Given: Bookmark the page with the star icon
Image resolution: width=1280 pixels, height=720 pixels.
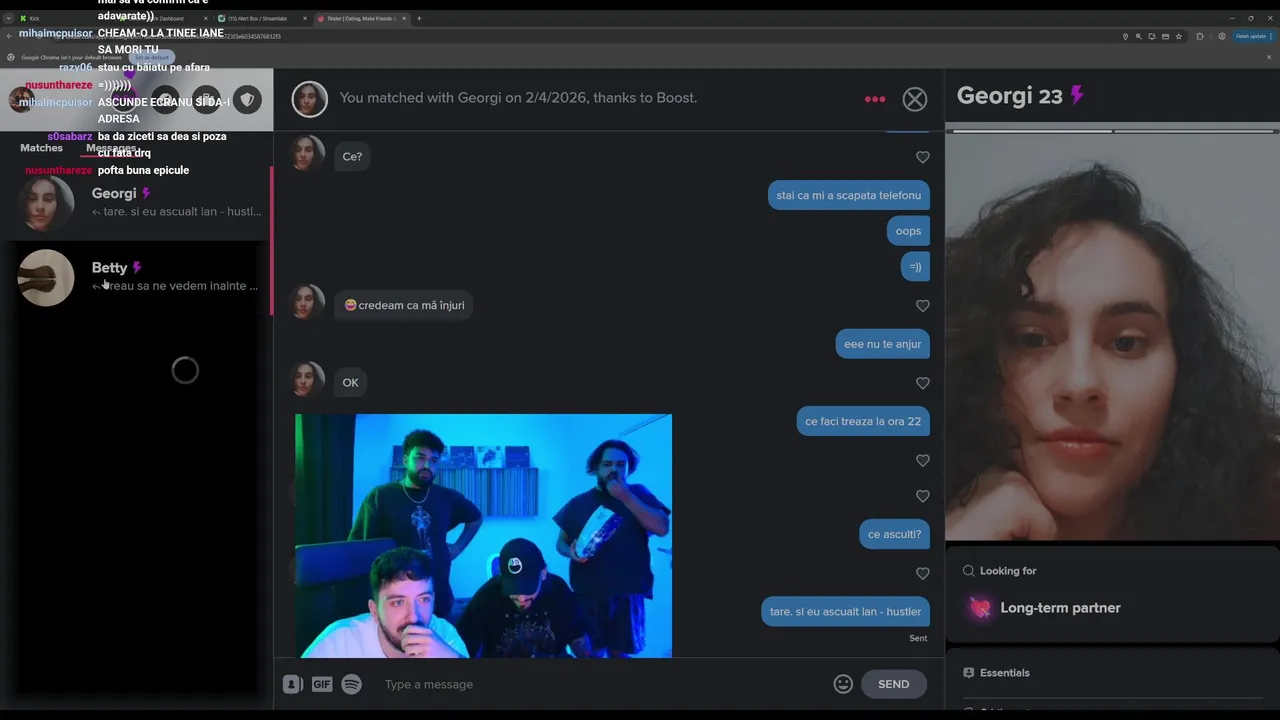Looking at the screenshot, I should click(1179, 36).
